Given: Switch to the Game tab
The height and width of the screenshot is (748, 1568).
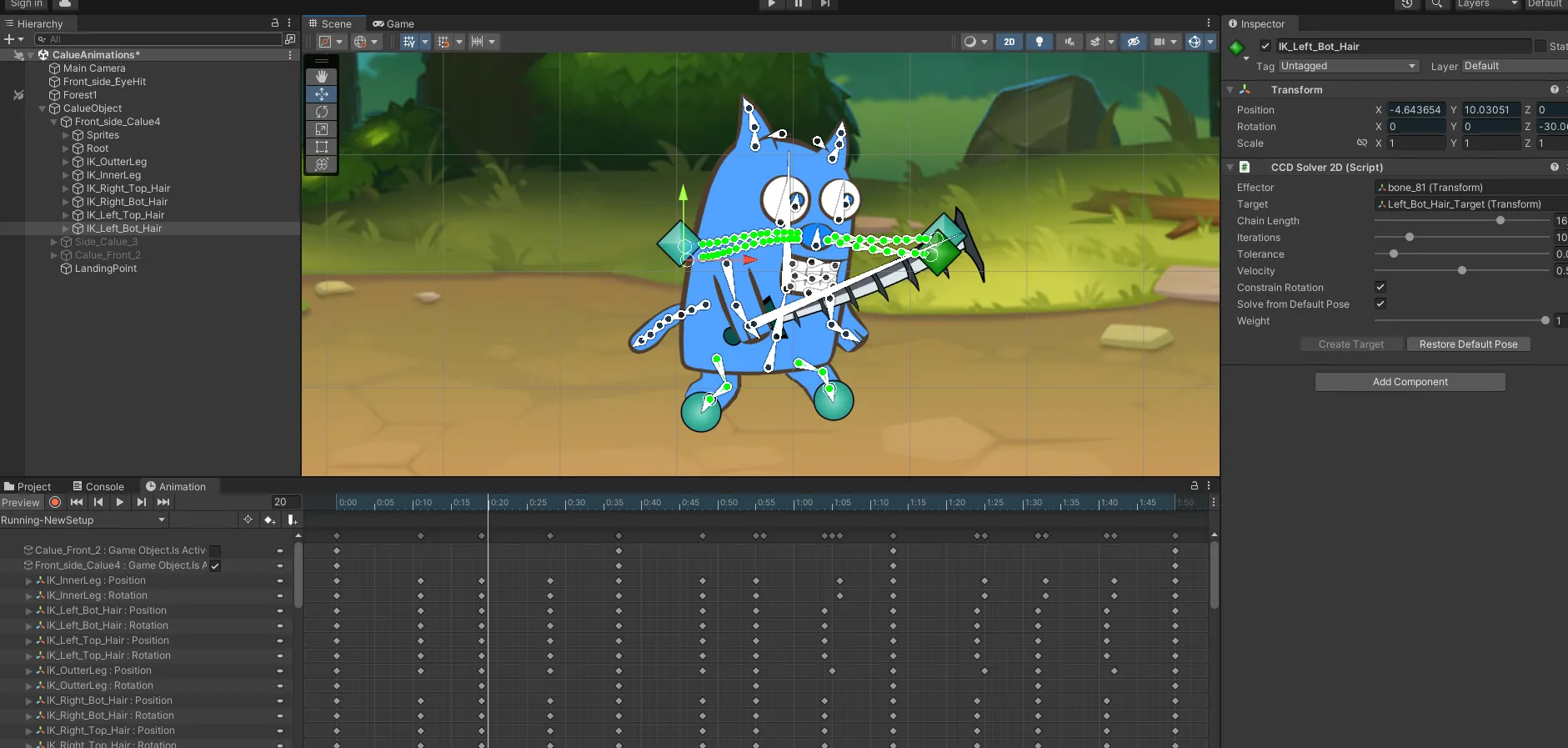Looking at the screenshot, I should [x=393, y=24].
